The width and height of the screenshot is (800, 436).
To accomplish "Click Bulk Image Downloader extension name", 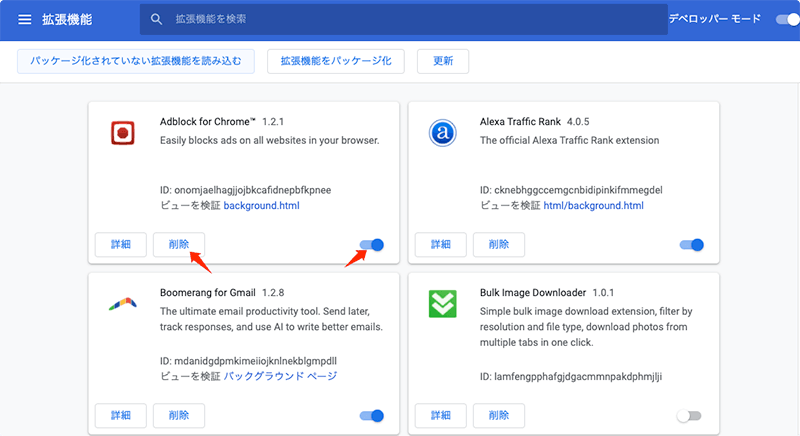I will click(x=533, y=293).
